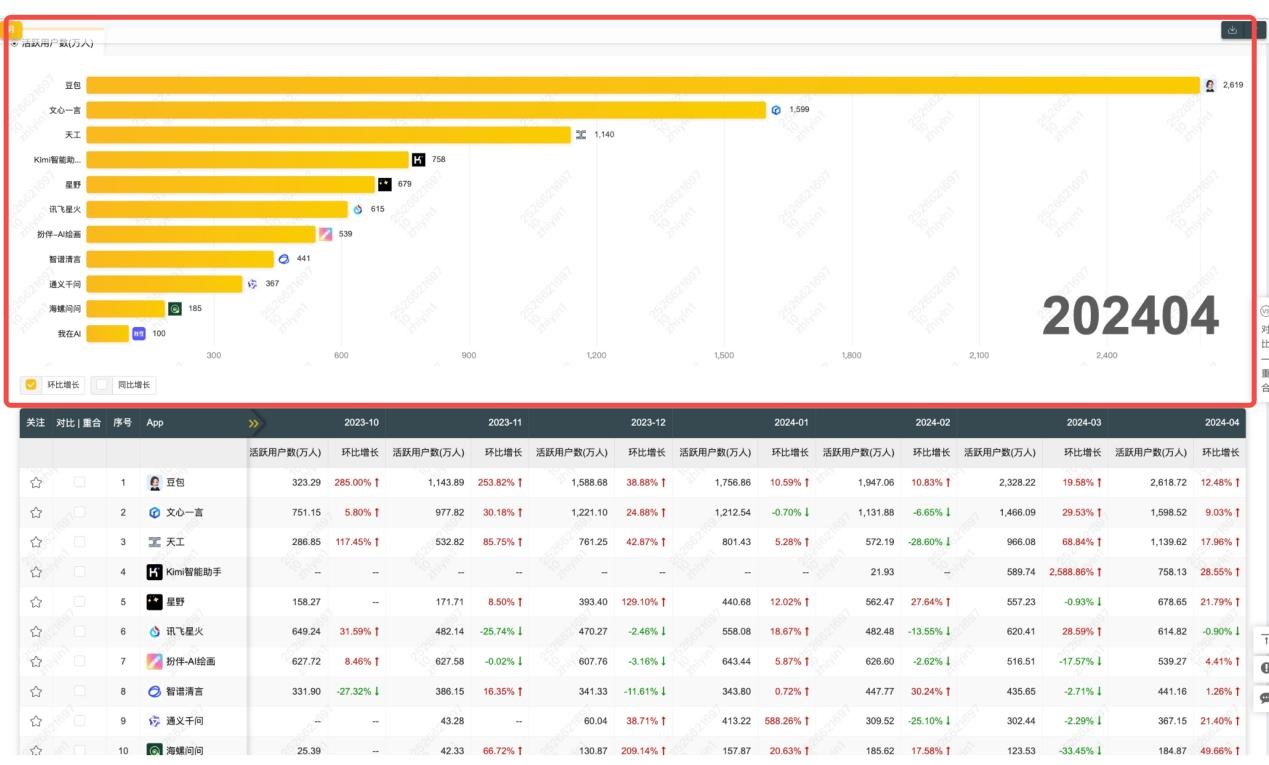Click the 2023-10 month column header
Image resolution: width=1269 pixels, height=765 pixels.
click(361, 423)
